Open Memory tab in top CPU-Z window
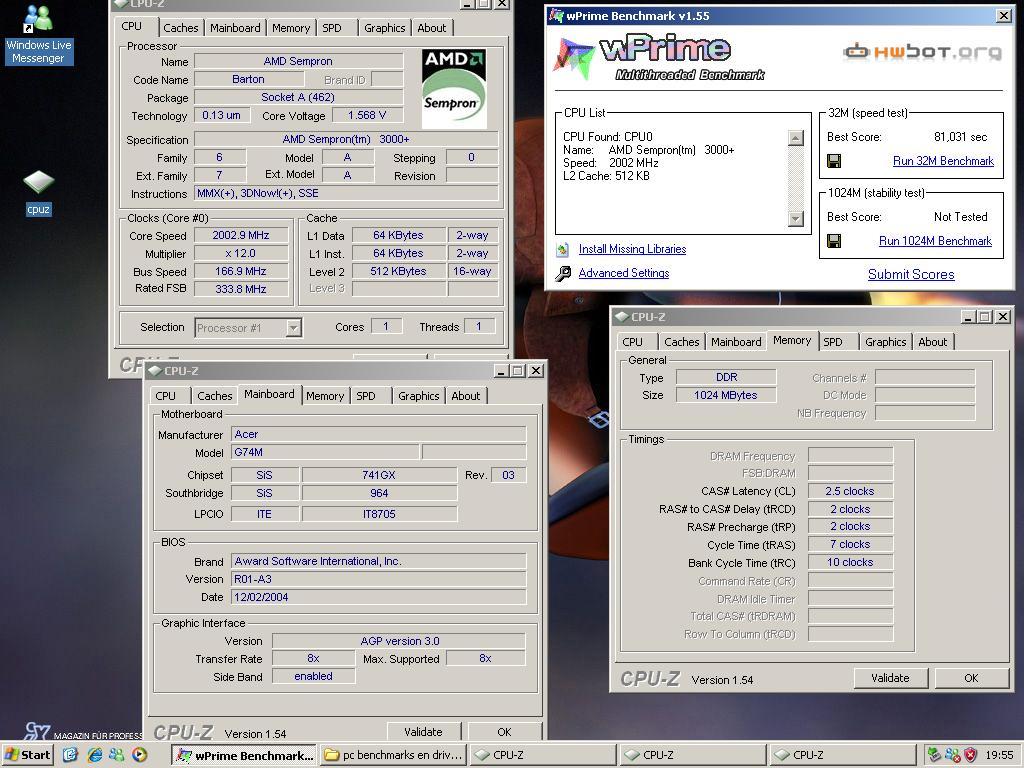The image size is (1024, 768). click(291, 28)
